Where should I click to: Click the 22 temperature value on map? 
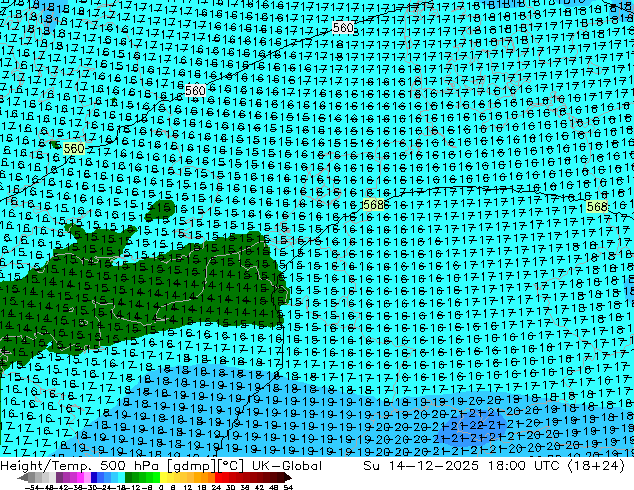coord(476,425)
